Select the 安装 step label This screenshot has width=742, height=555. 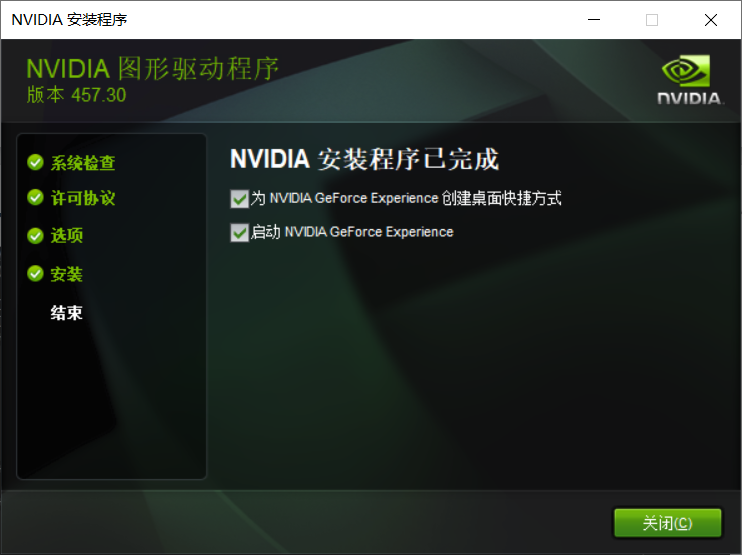(67, 274)
